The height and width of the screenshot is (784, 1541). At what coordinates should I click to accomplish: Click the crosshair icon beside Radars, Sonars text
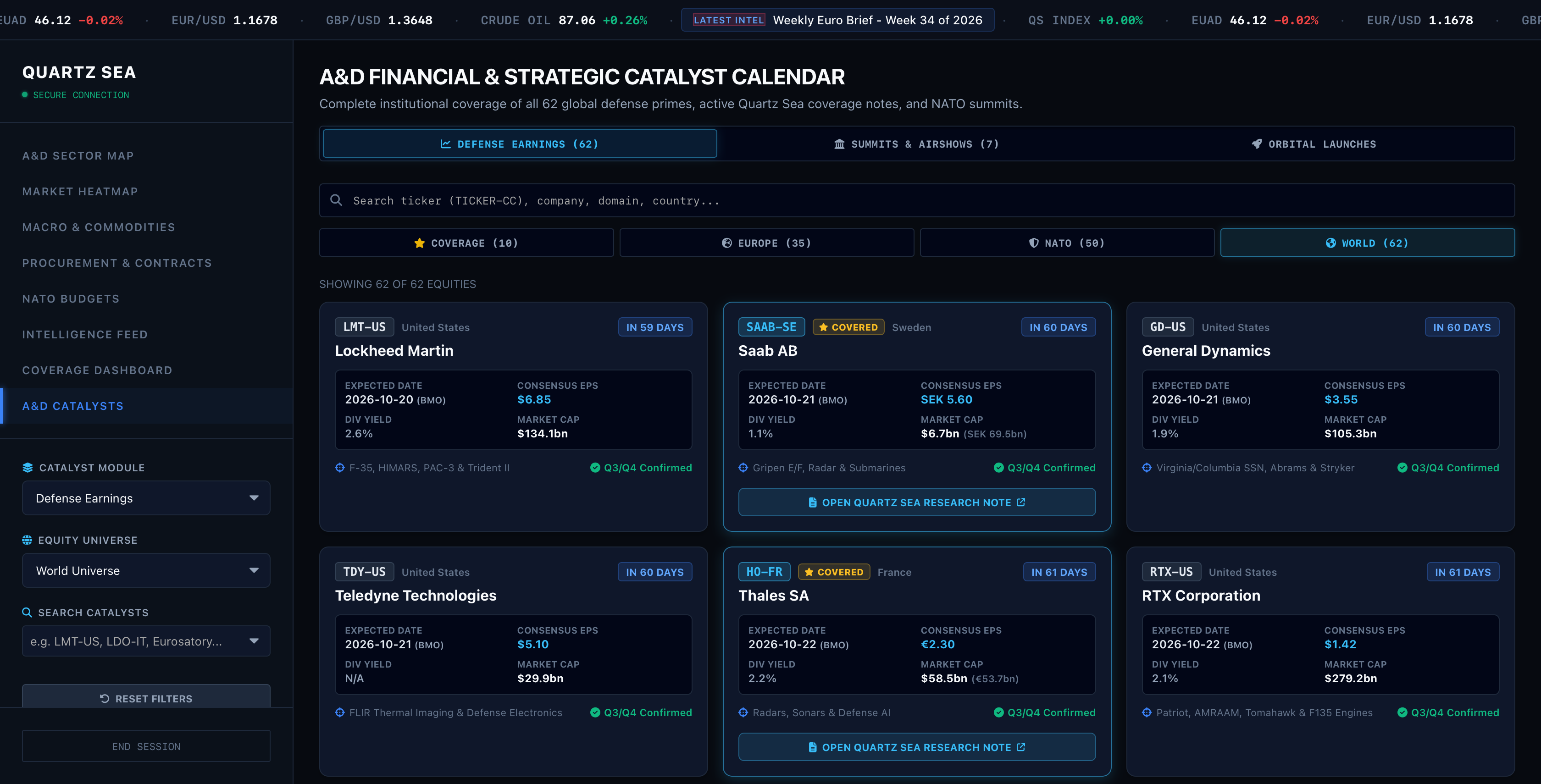743,712
